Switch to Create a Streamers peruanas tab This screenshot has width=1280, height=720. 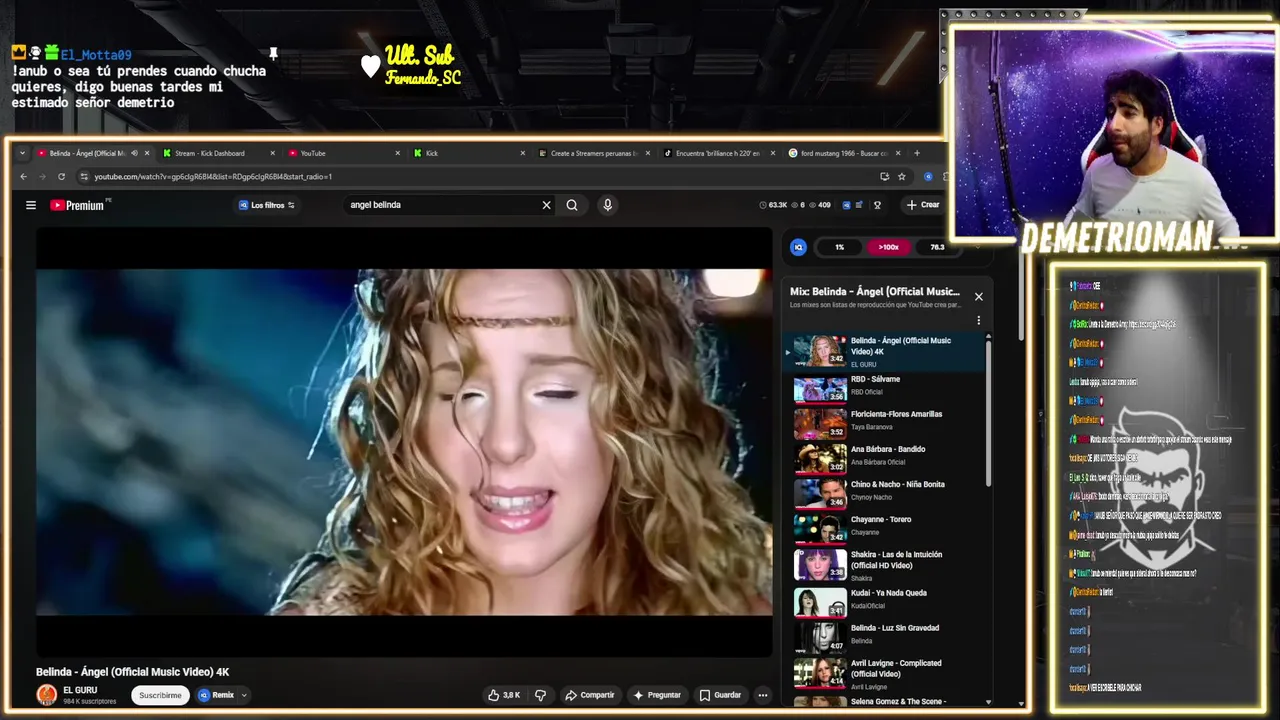click(x=592, y=153)
